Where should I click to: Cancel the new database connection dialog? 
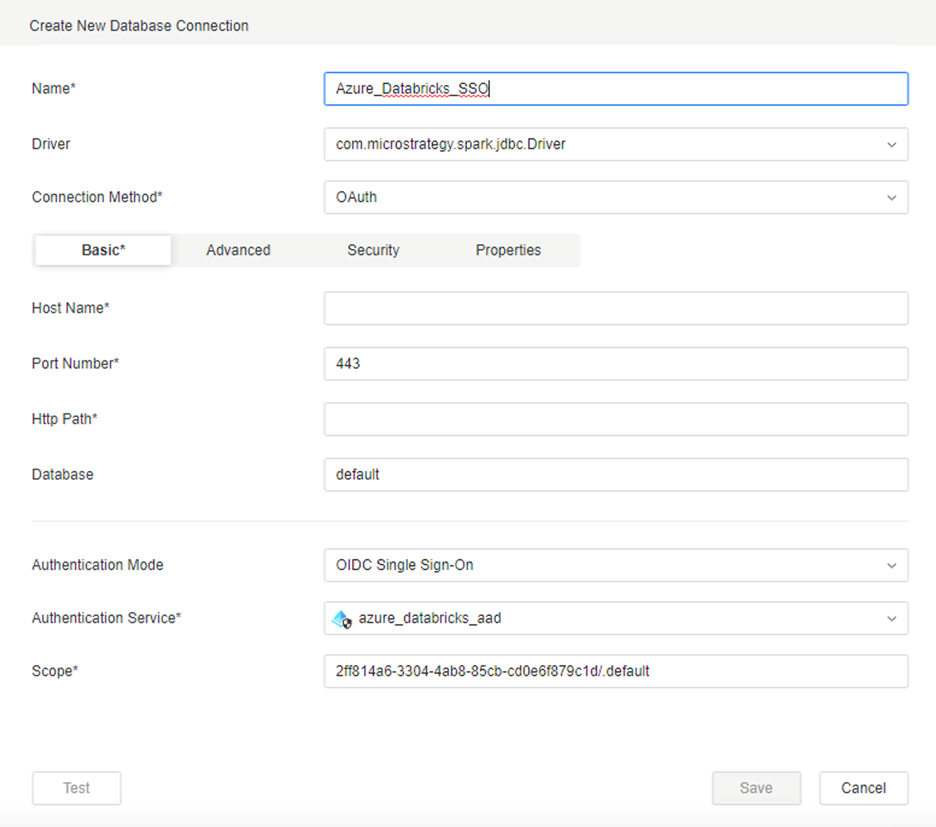[863, 788]
